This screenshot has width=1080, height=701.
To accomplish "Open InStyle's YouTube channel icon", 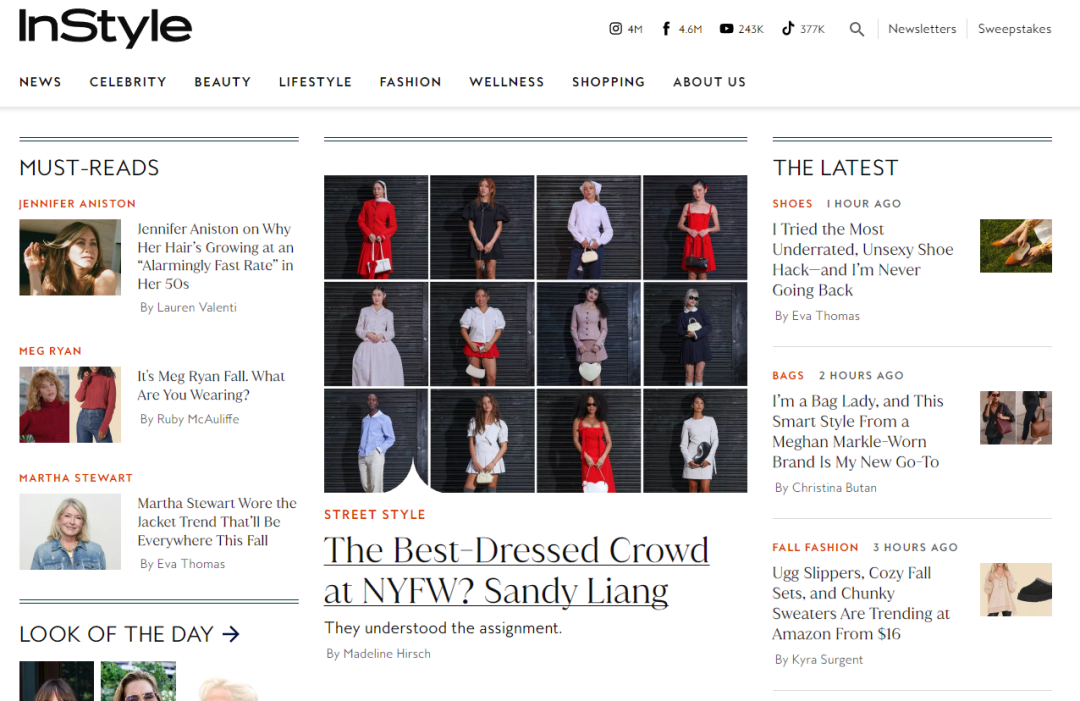I will coord(727,28).
